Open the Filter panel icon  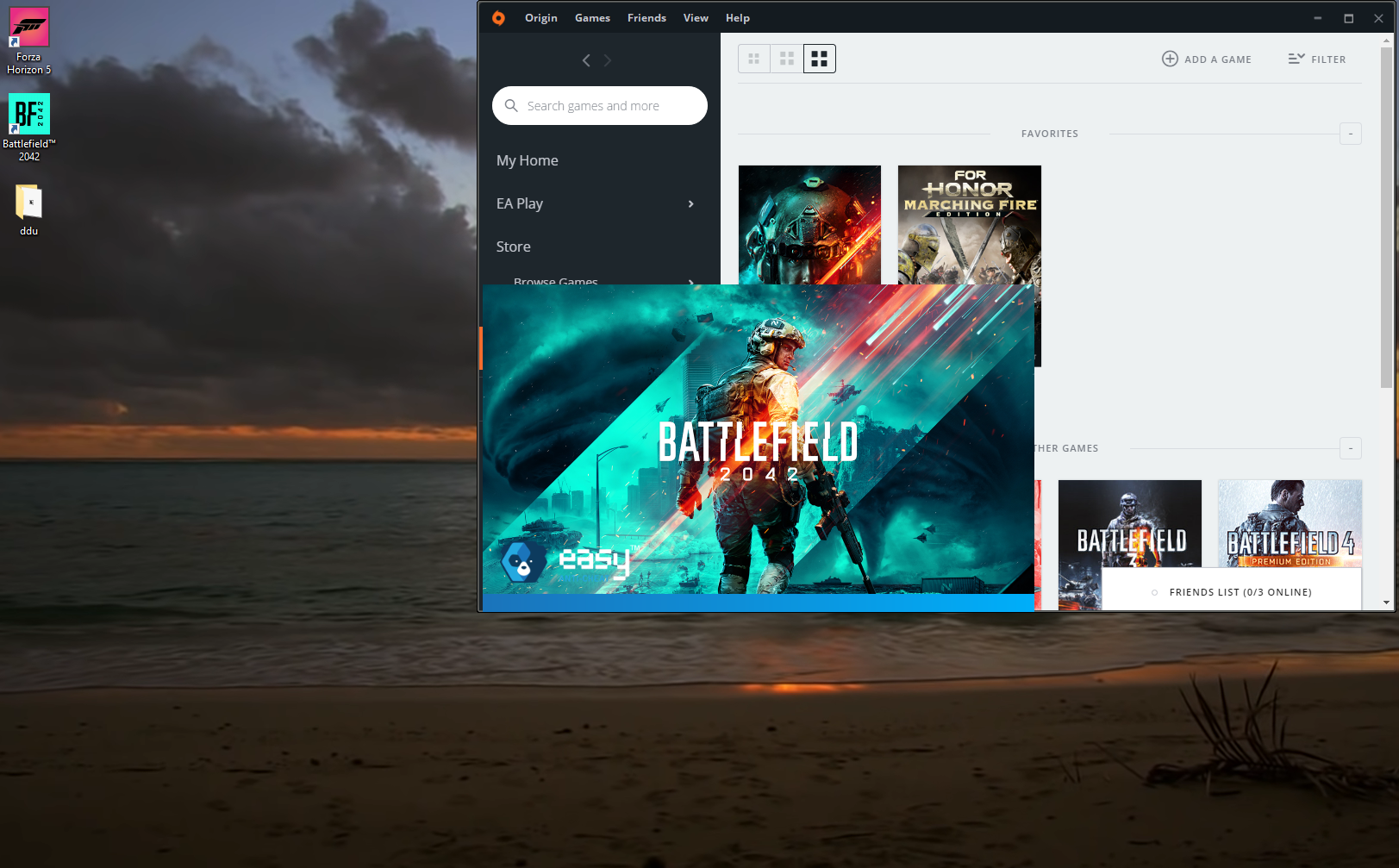1296,59
